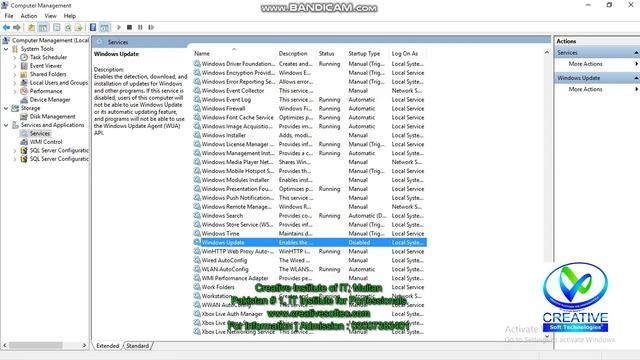Expand first SQL Server Configuration node

15,151
